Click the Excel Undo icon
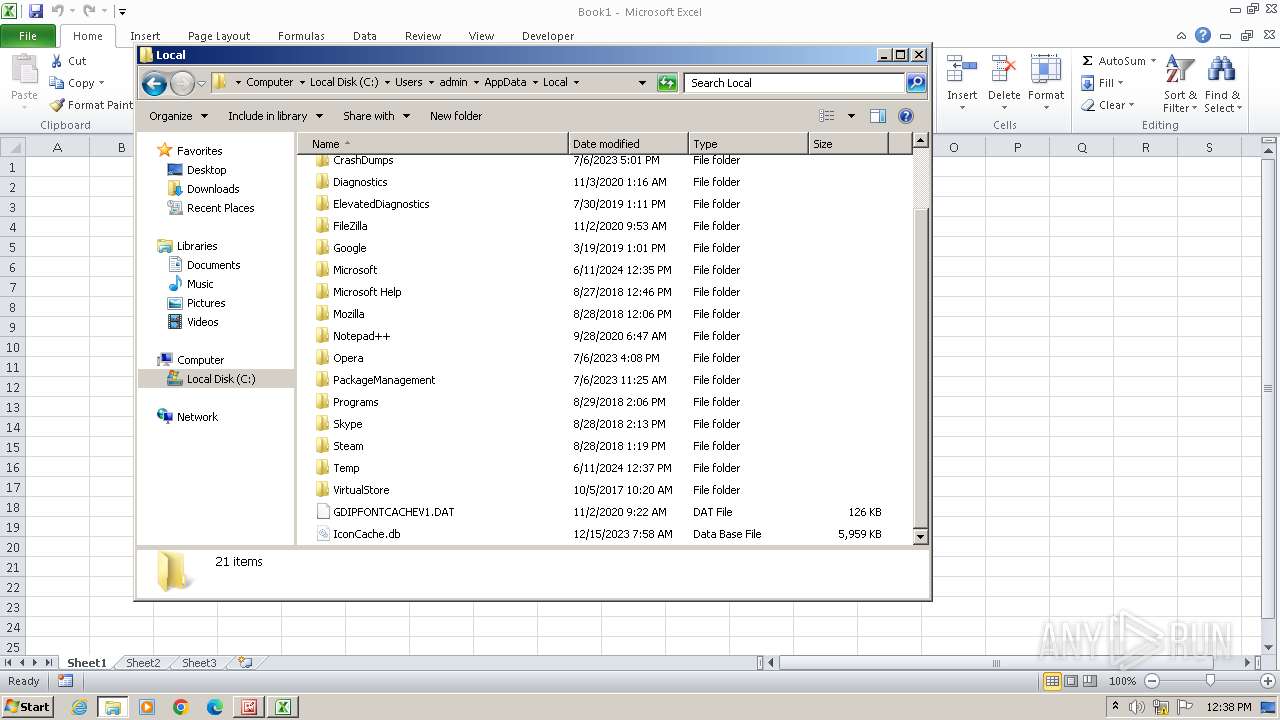 pyautogui.click(x=57, y=11)
